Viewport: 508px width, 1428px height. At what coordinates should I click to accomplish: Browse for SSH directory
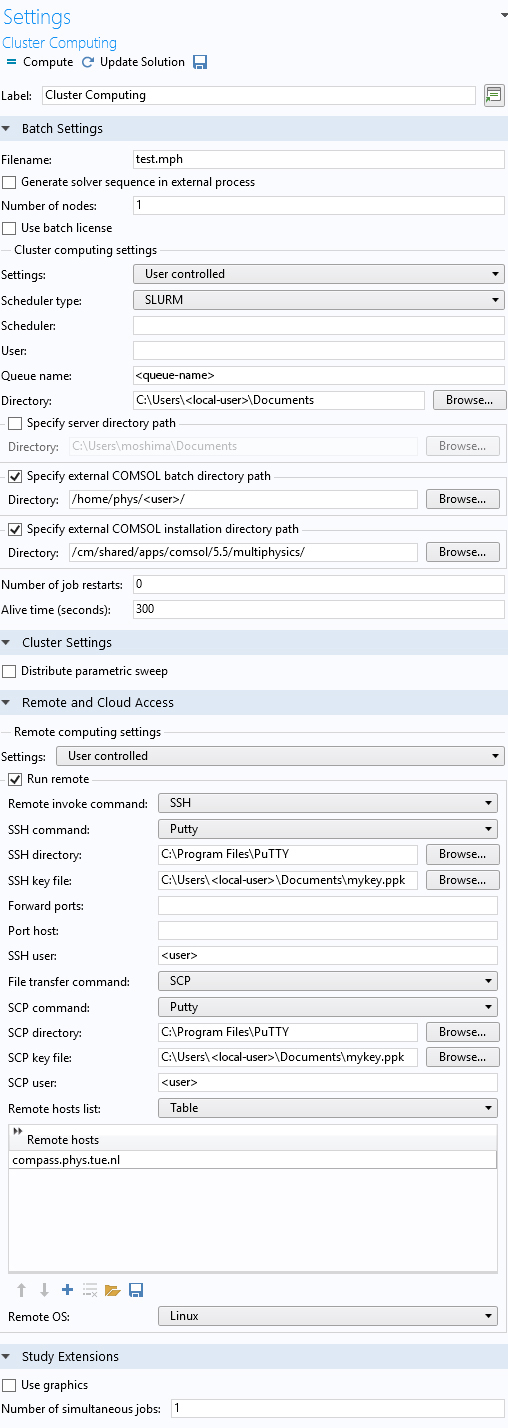point(462,855)
